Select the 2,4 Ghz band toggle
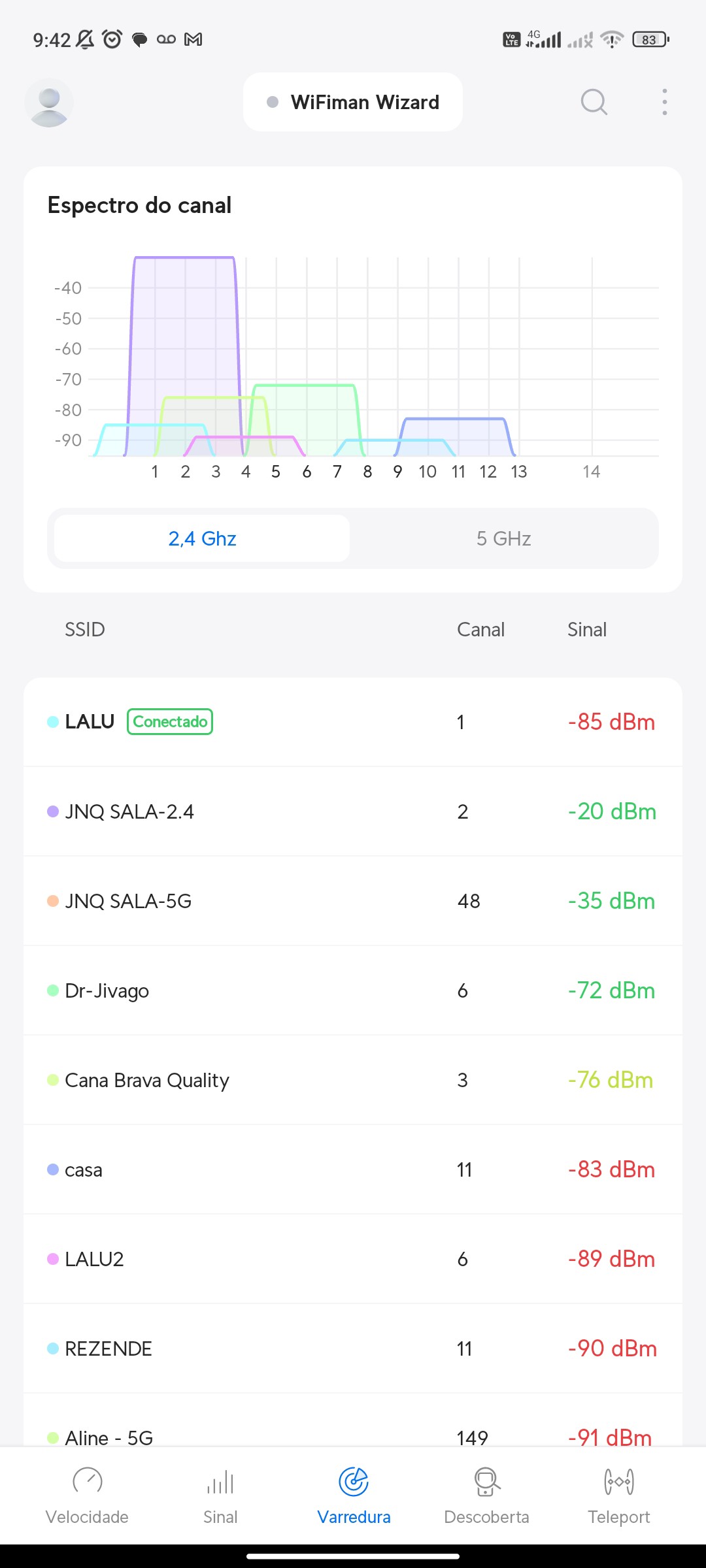 coord(202,538)
